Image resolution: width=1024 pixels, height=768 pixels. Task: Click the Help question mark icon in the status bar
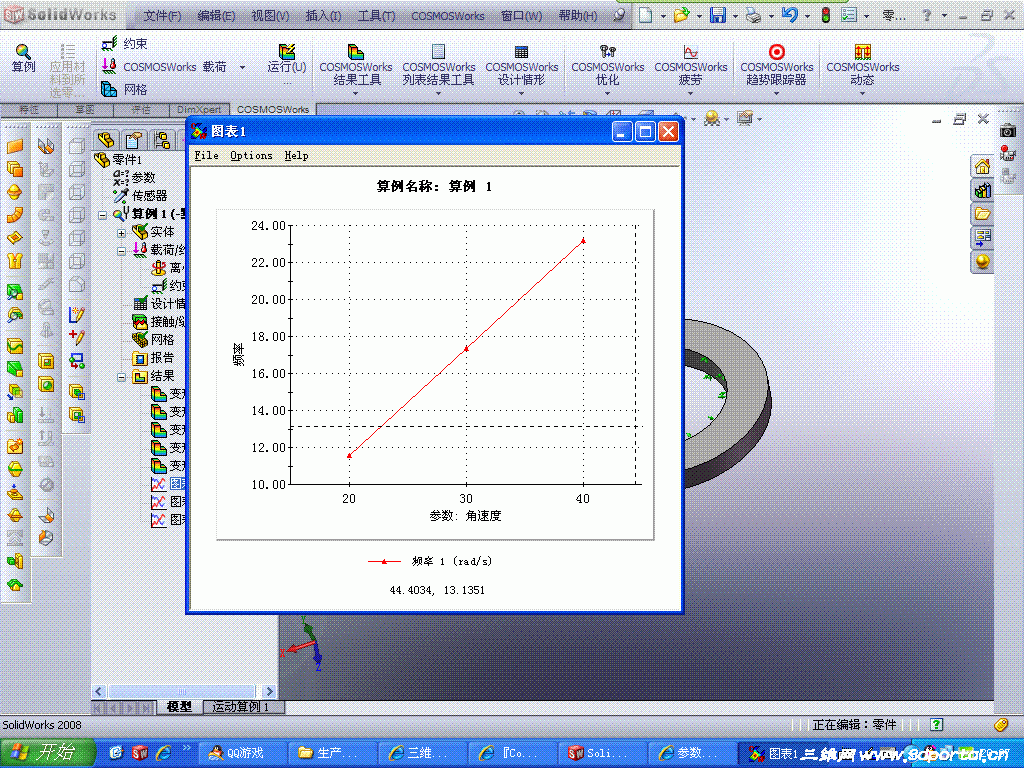pos(936,724)
